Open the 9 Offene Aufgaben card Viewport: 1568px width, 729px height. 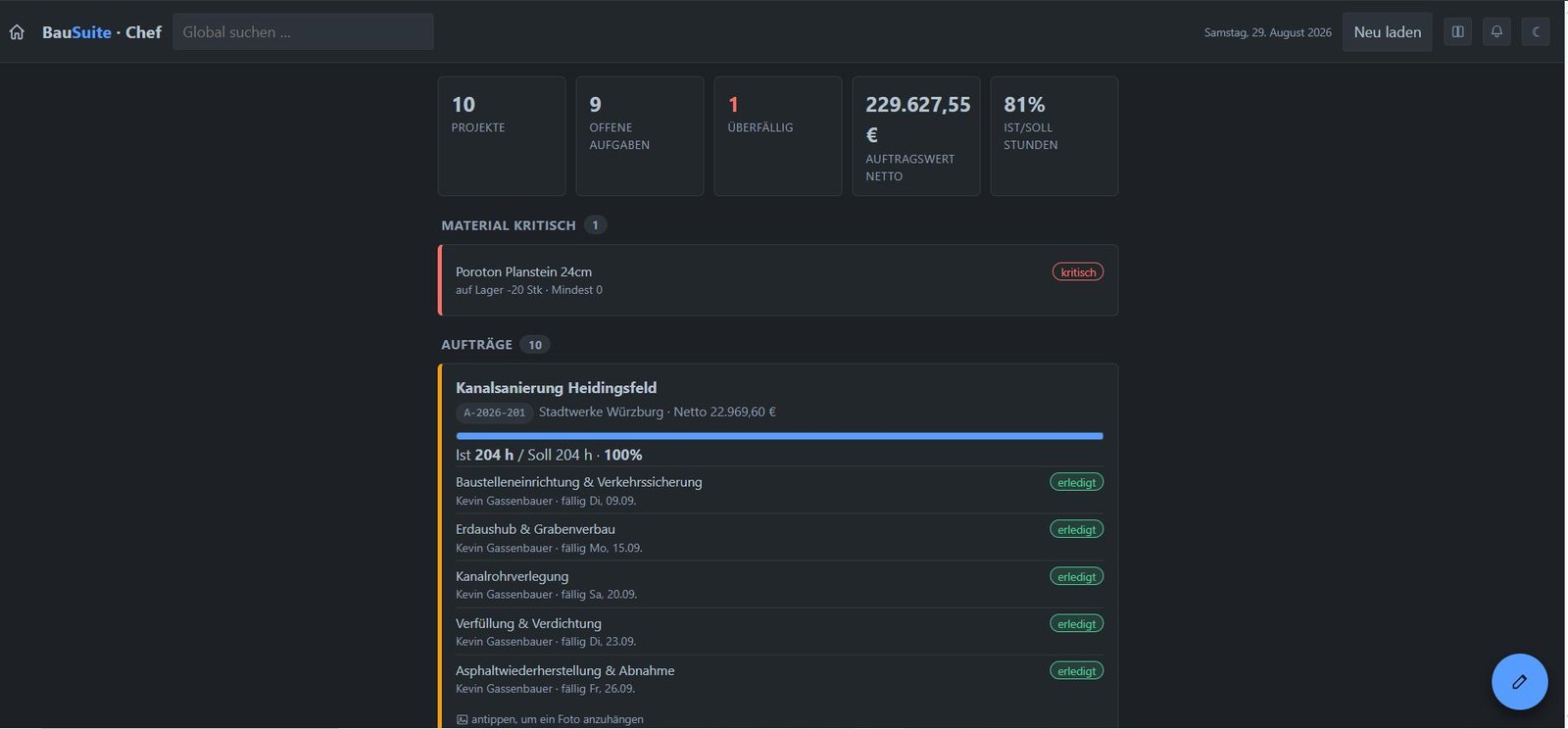640,136
